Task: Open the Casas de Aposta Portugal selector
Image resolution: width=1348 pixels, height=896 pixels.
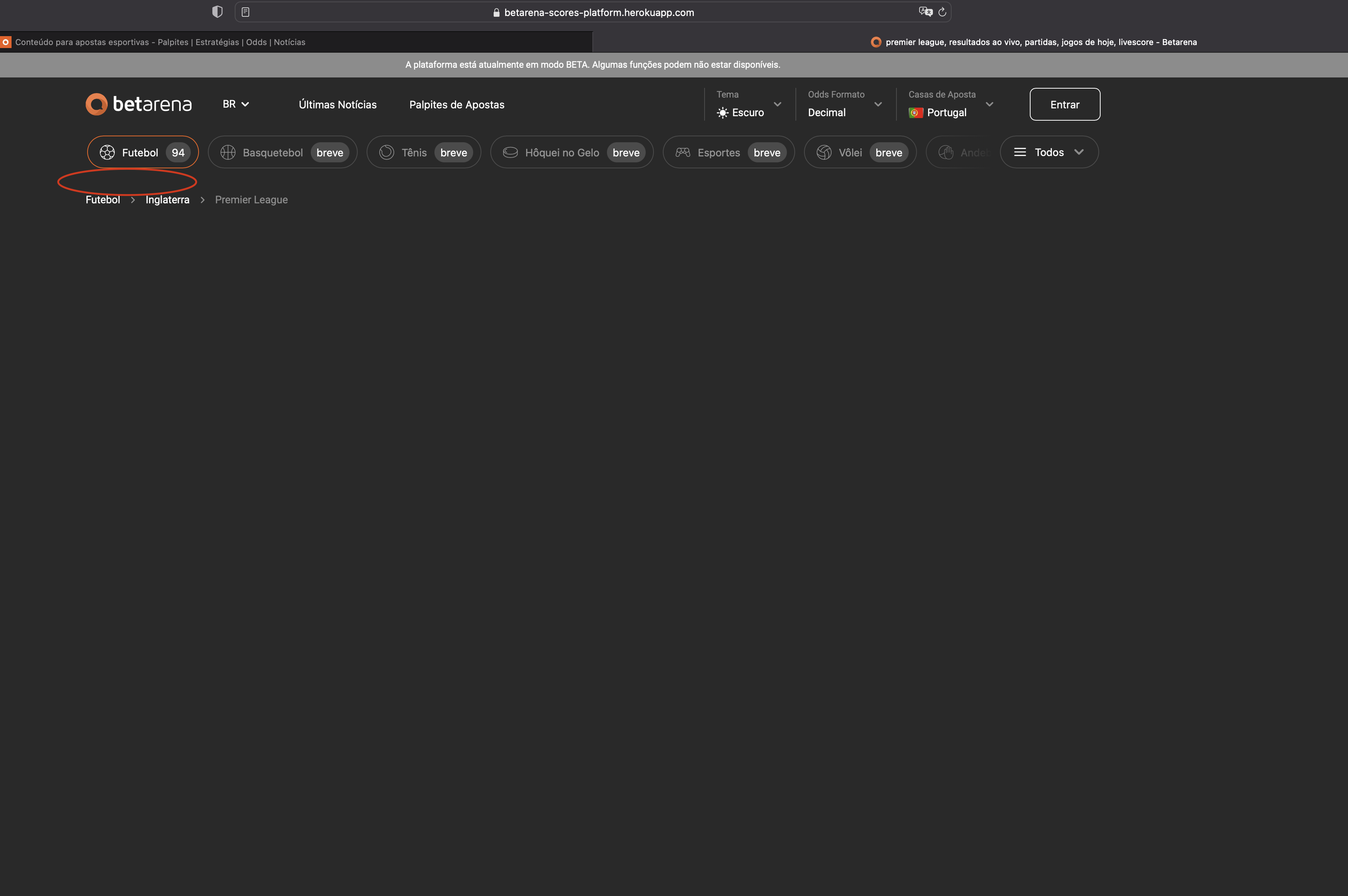Action: pos(950,112)
